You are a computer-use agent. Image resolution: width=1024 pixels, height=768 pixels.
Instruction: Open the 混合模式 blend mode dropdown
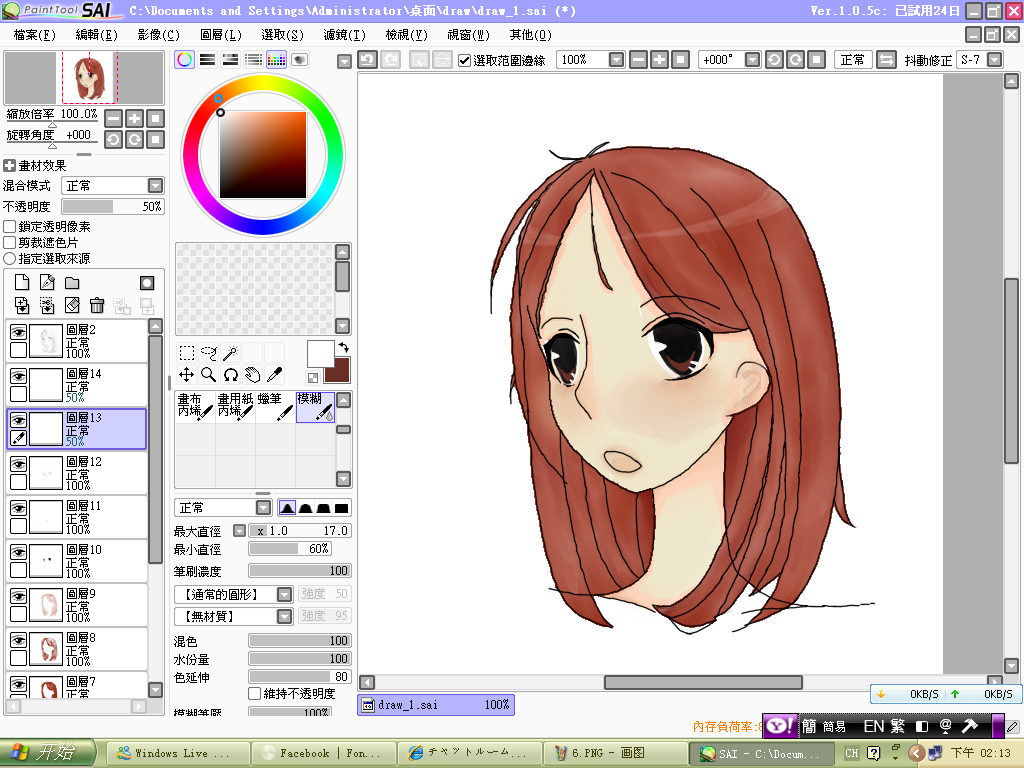155,186
